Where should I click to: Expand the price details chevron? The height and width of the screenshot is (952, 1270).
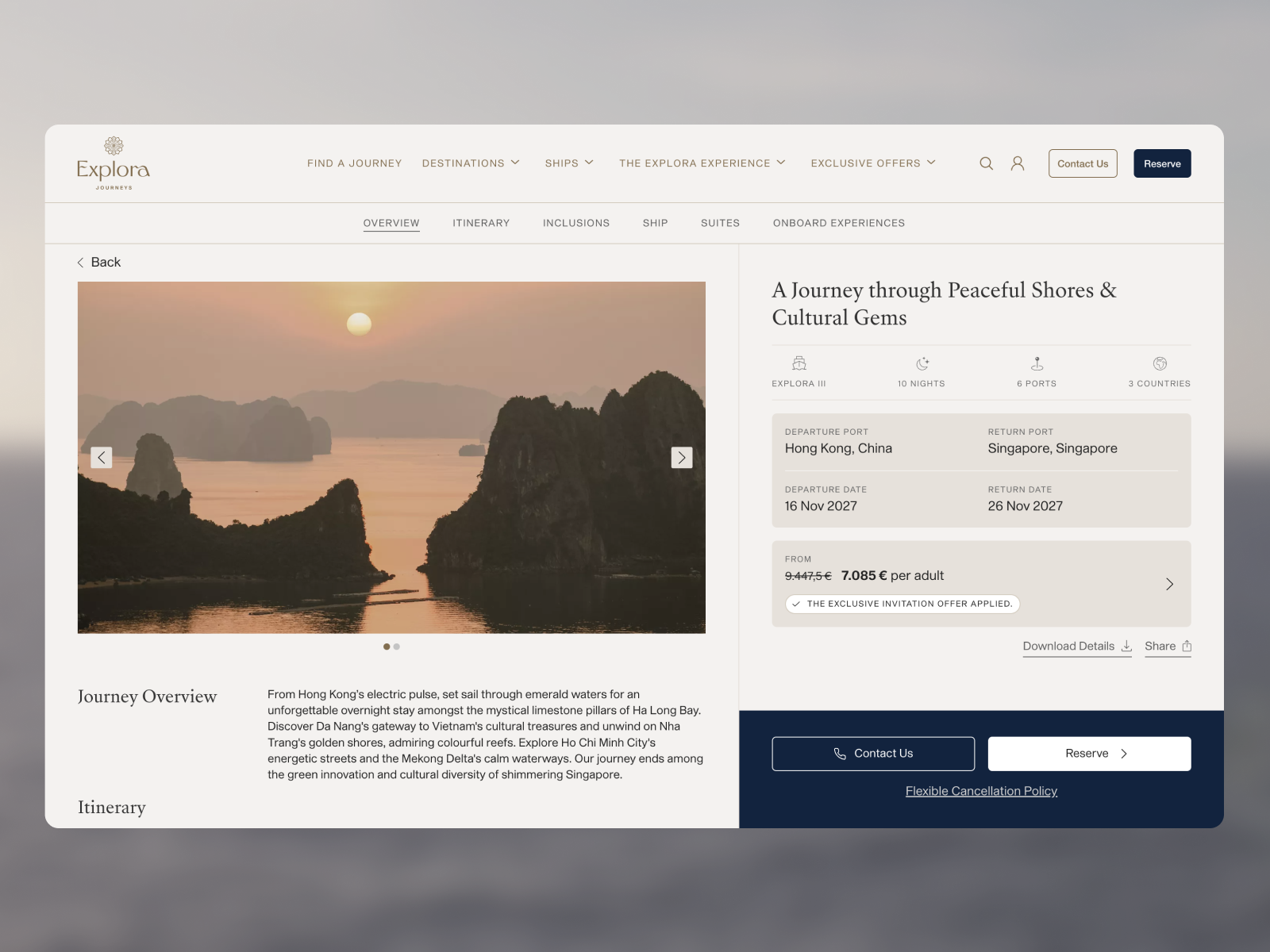[1169, 585]
